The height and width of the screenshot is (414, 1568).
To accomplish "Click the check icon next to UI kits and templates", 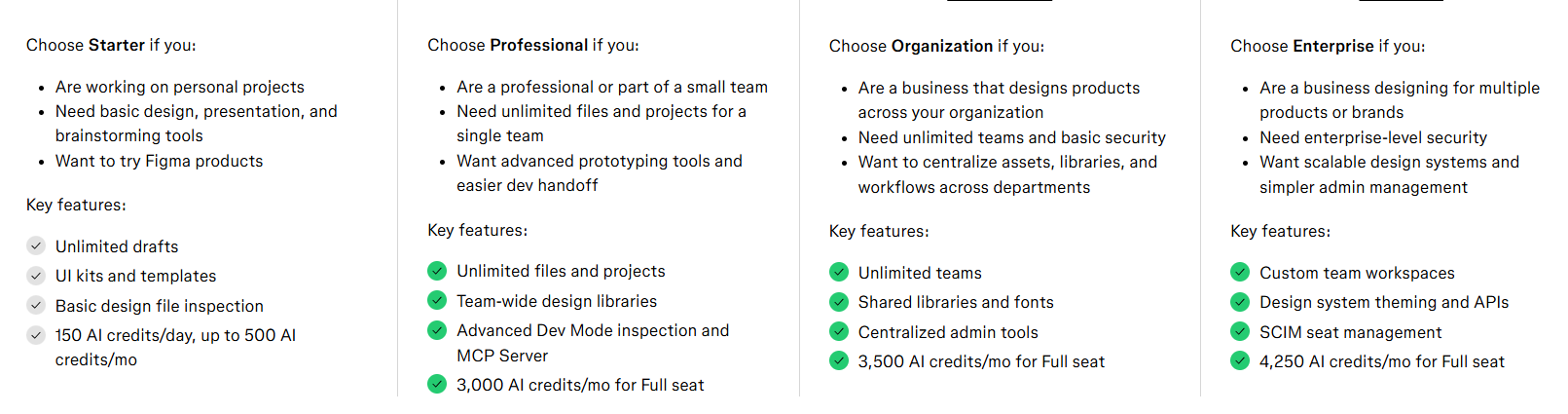I will coord(36,276).
